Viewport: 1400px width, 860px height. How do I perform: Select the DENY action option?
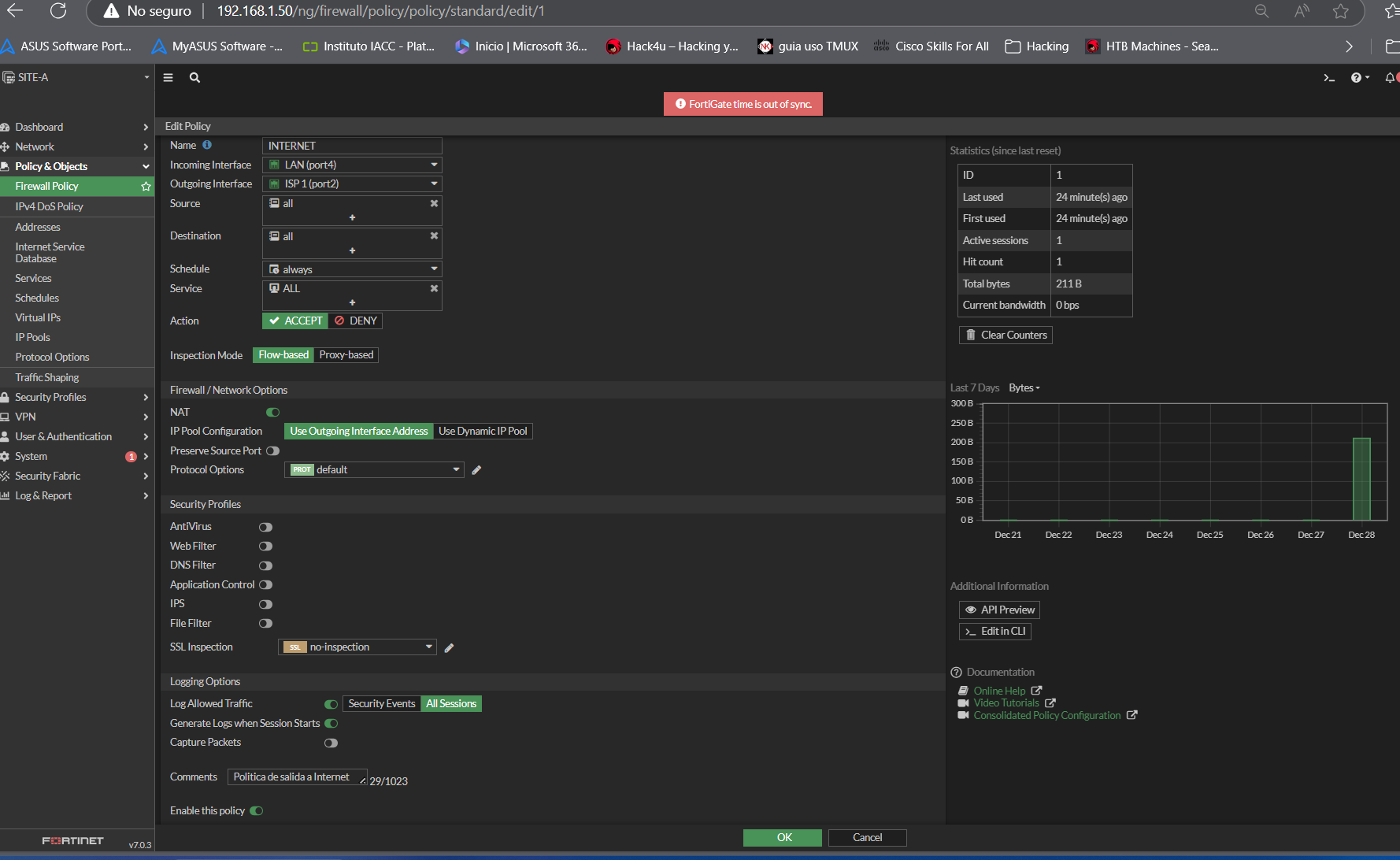click(356, 321)
